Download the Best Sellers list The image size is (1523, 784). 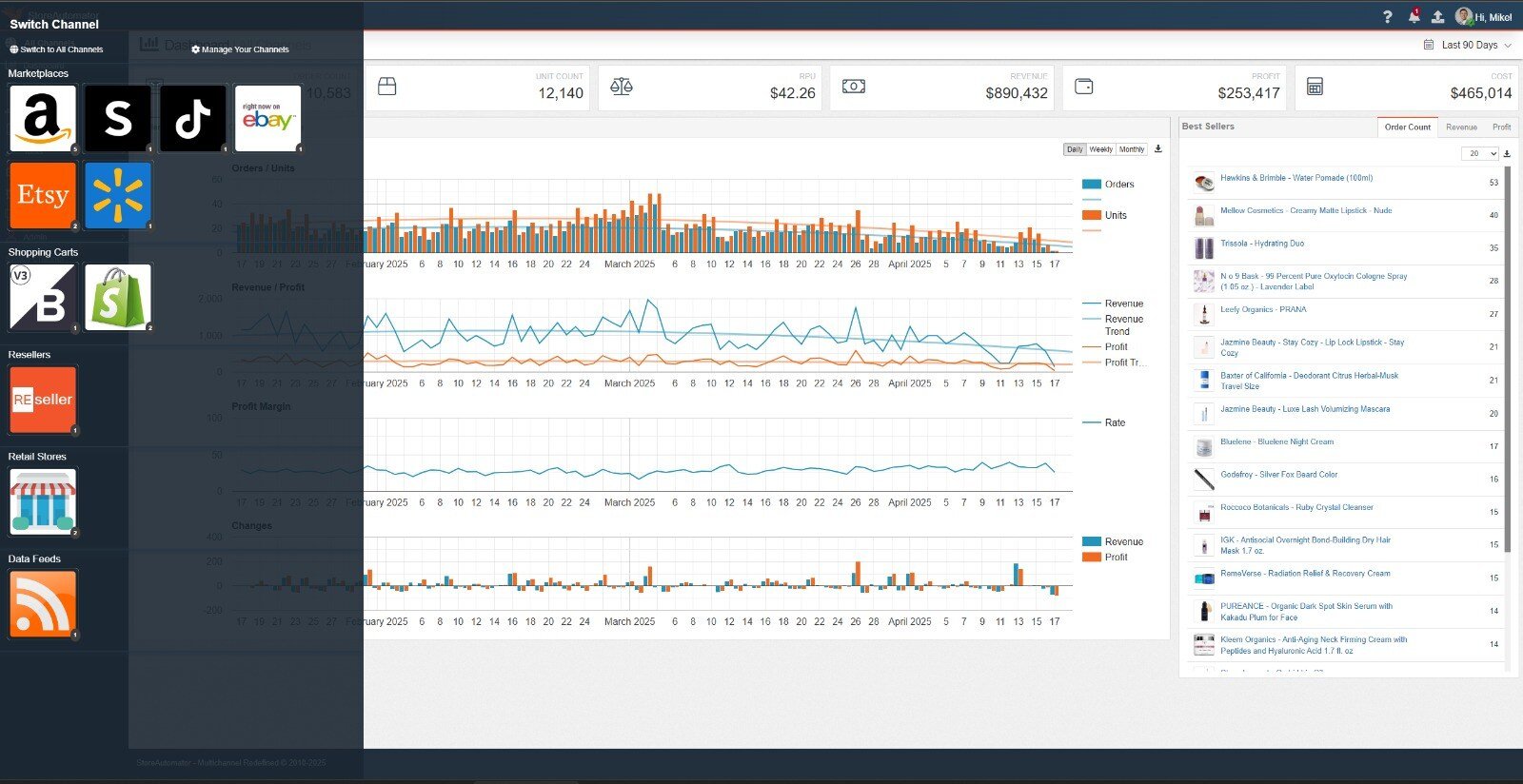pyautogui.click(x=1507, y=153)
